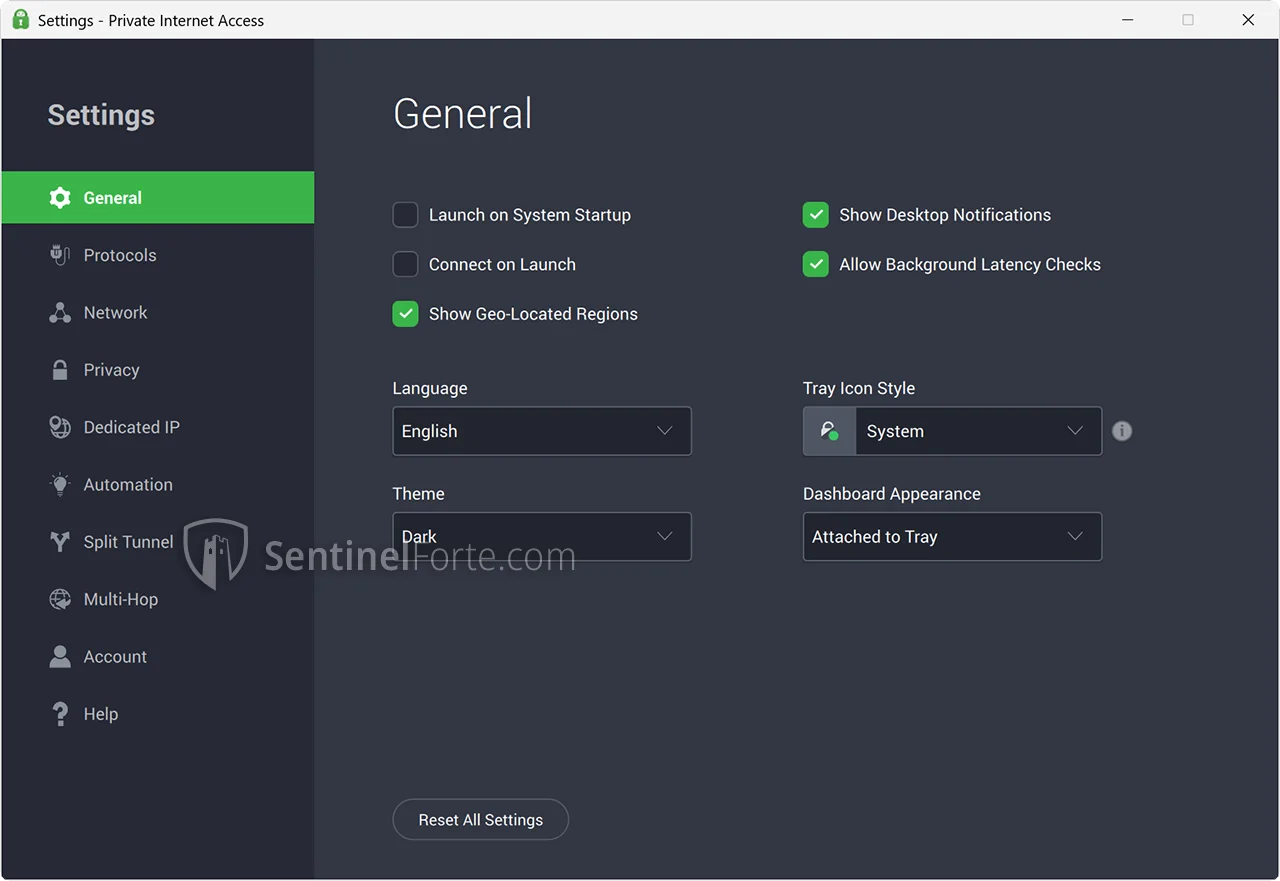Click the General gear icon in sidebar

click(60, 198)
